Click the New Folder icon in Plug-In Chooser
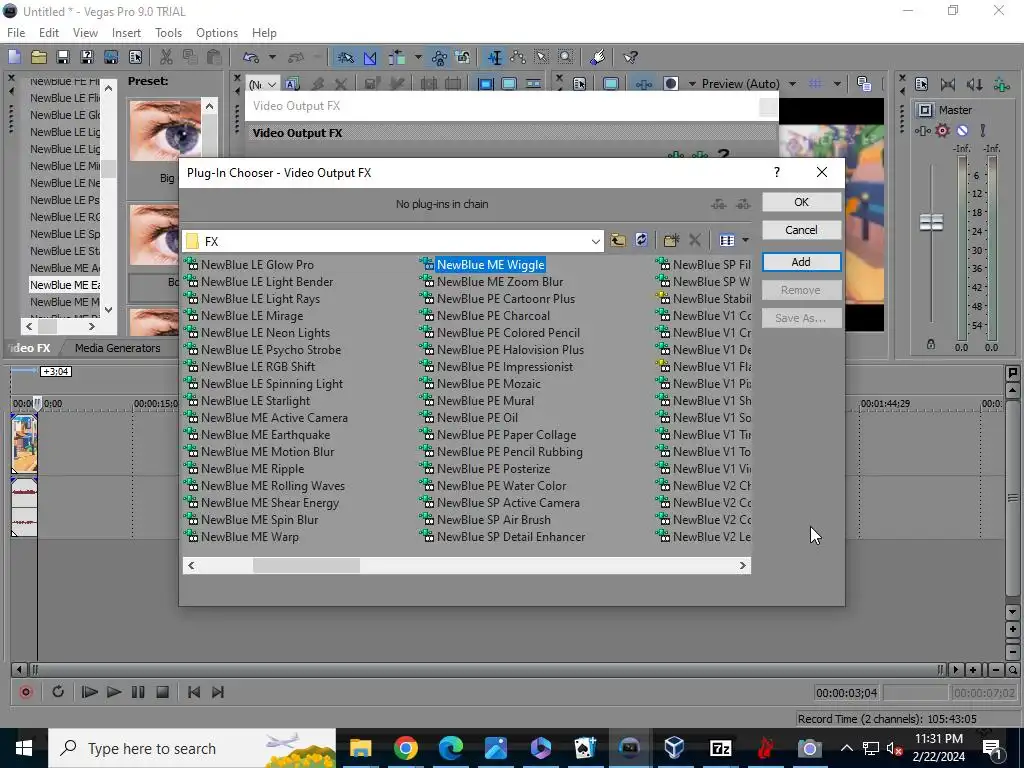The image size is (1024, 768). (x=671, y=240)
